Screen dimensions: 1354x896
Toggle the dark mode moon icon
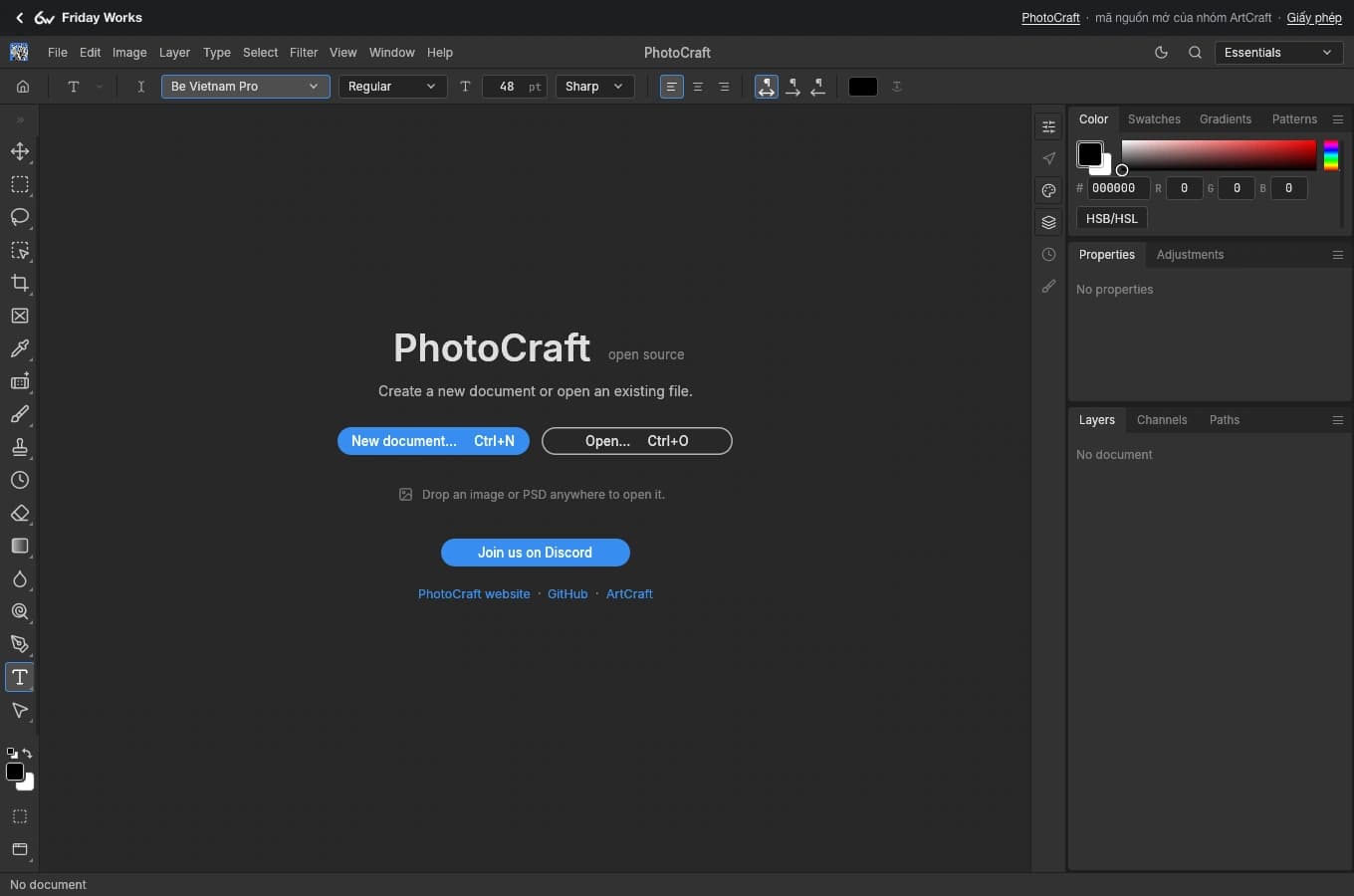[x=1161, y=53]
